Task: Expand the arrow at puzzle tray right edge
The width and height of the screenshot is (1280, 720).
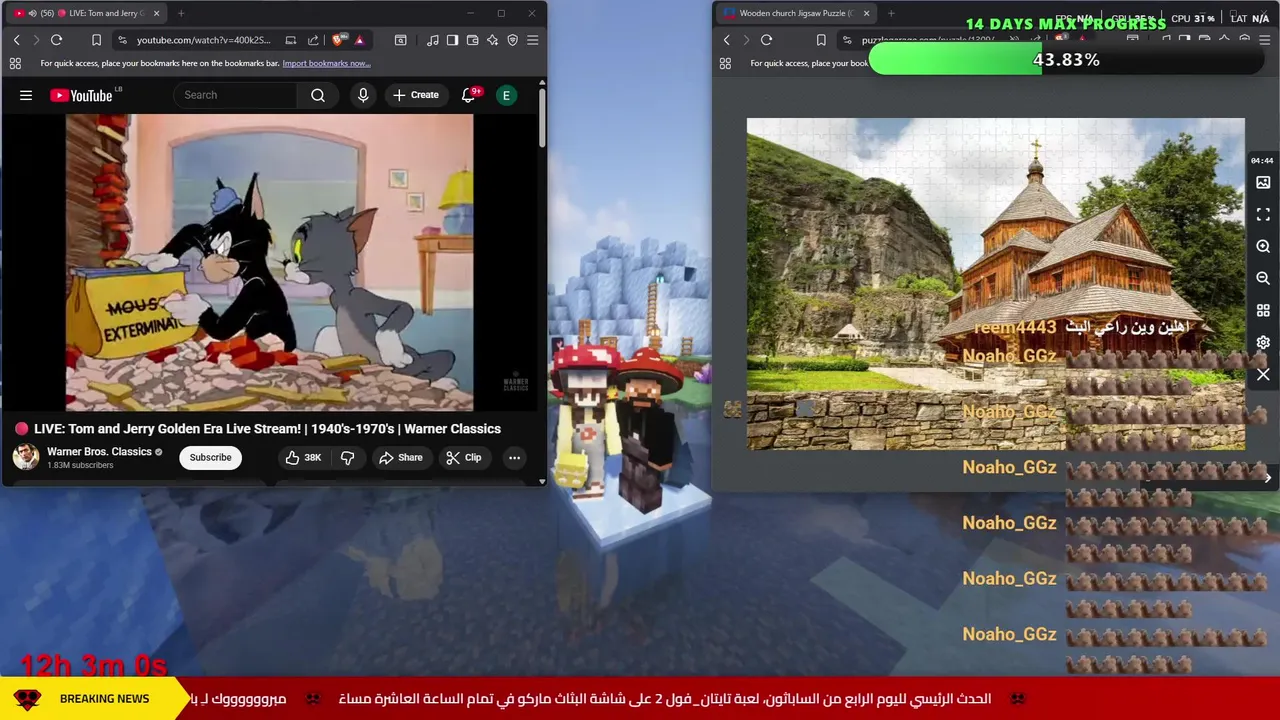Action: (x=1267, y=478)
